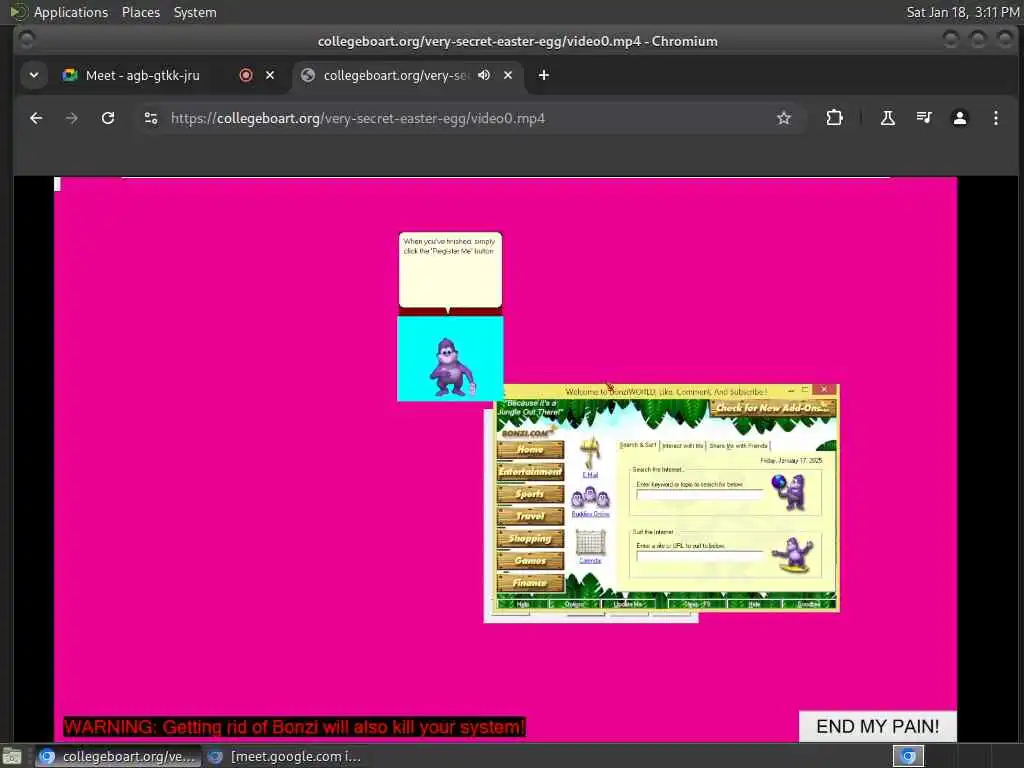Screen dimensions: 1024x768
Task: Open Chrome Labs flask icon
Action: pyautogui.click(x=888, y=118)
